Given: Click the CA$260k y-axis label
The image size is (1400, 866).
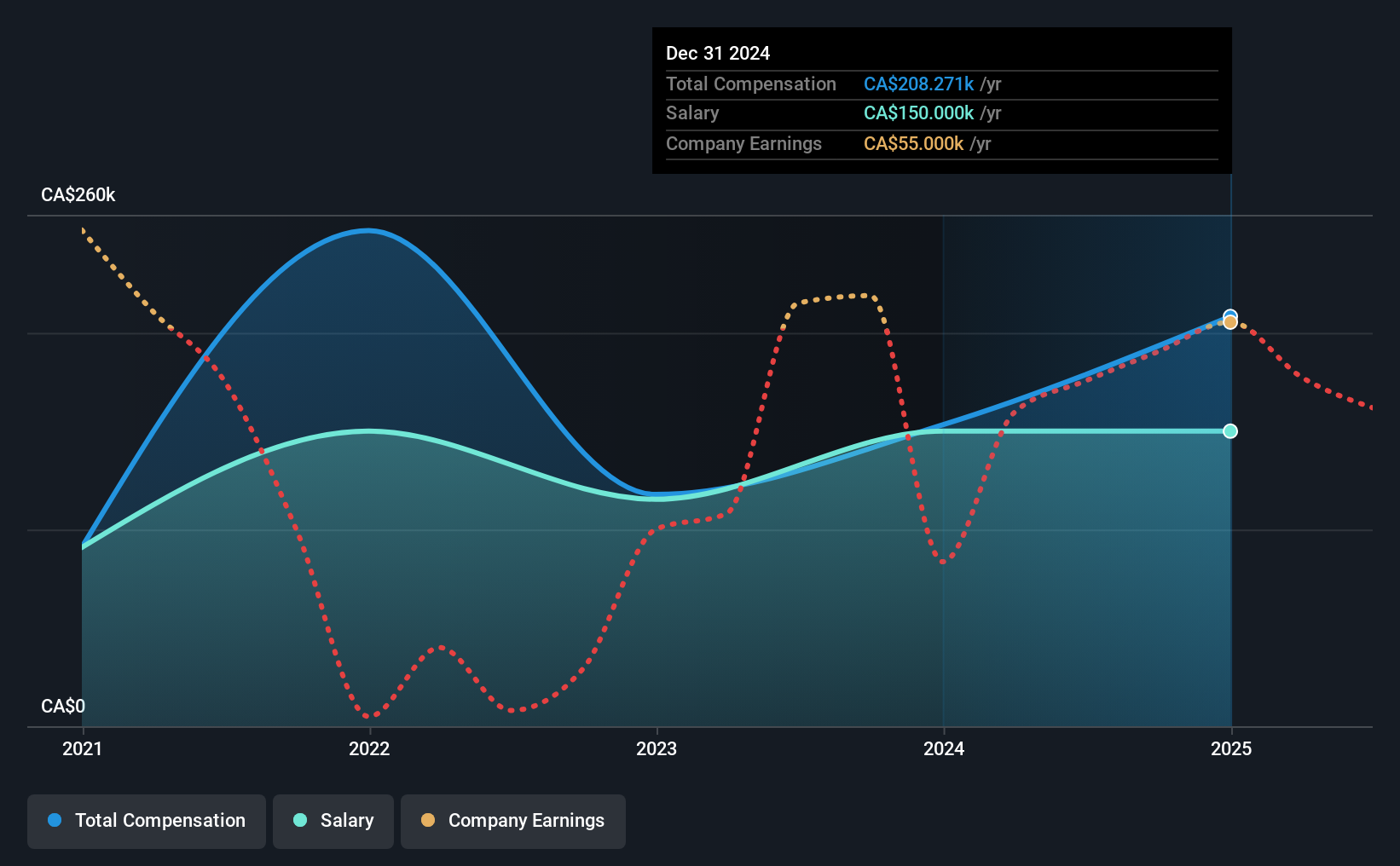Looking at the screenshot, I should tap(78, 195).
